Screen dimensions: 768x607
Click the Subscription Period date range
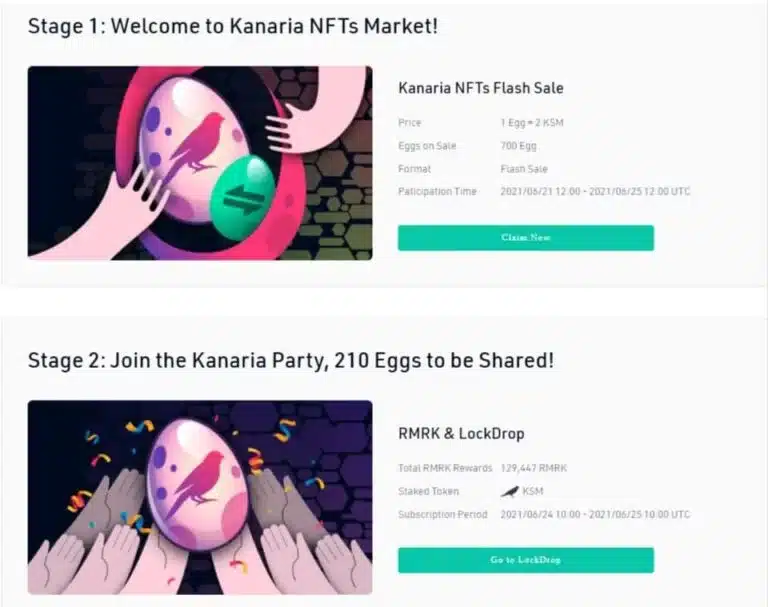595,514
